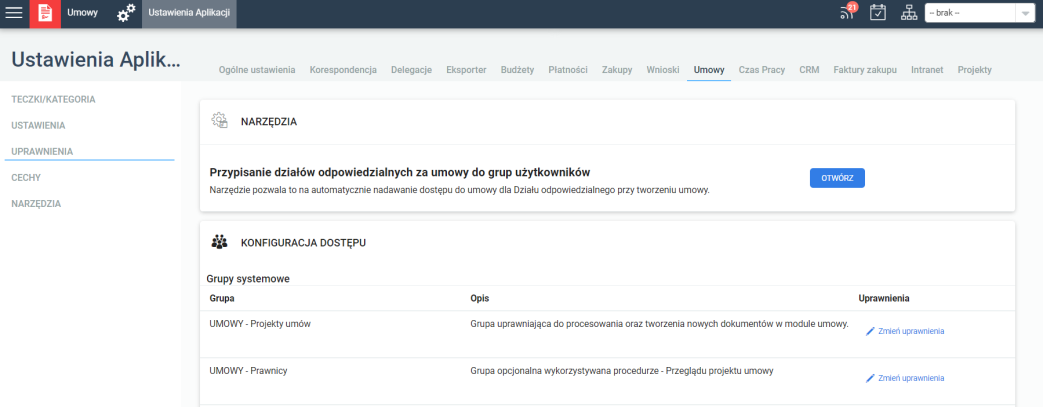Click pencil icon for UMOWY - Prawnicy

pos(870,378)
